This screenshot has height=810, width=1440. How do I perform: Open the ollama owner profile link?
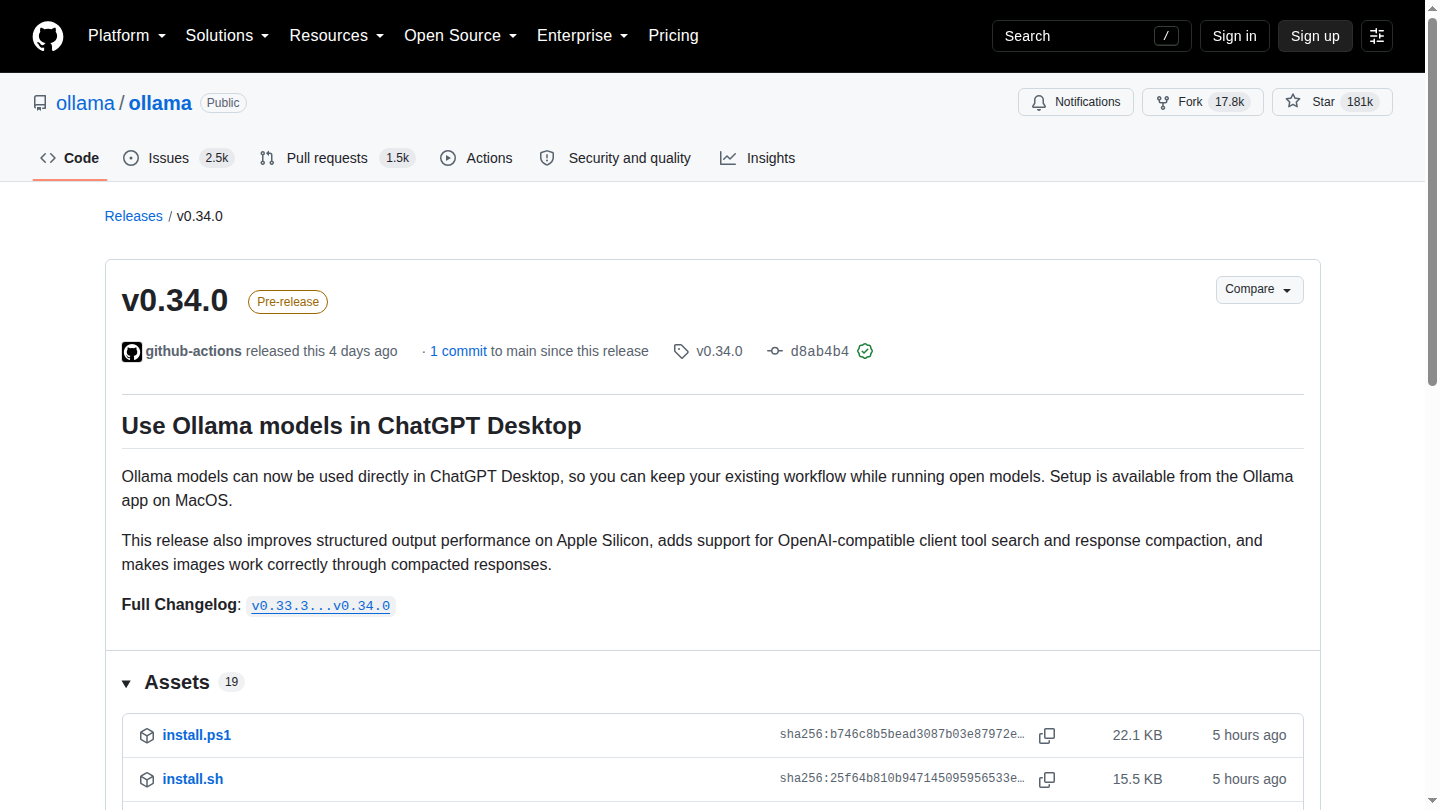85,103
